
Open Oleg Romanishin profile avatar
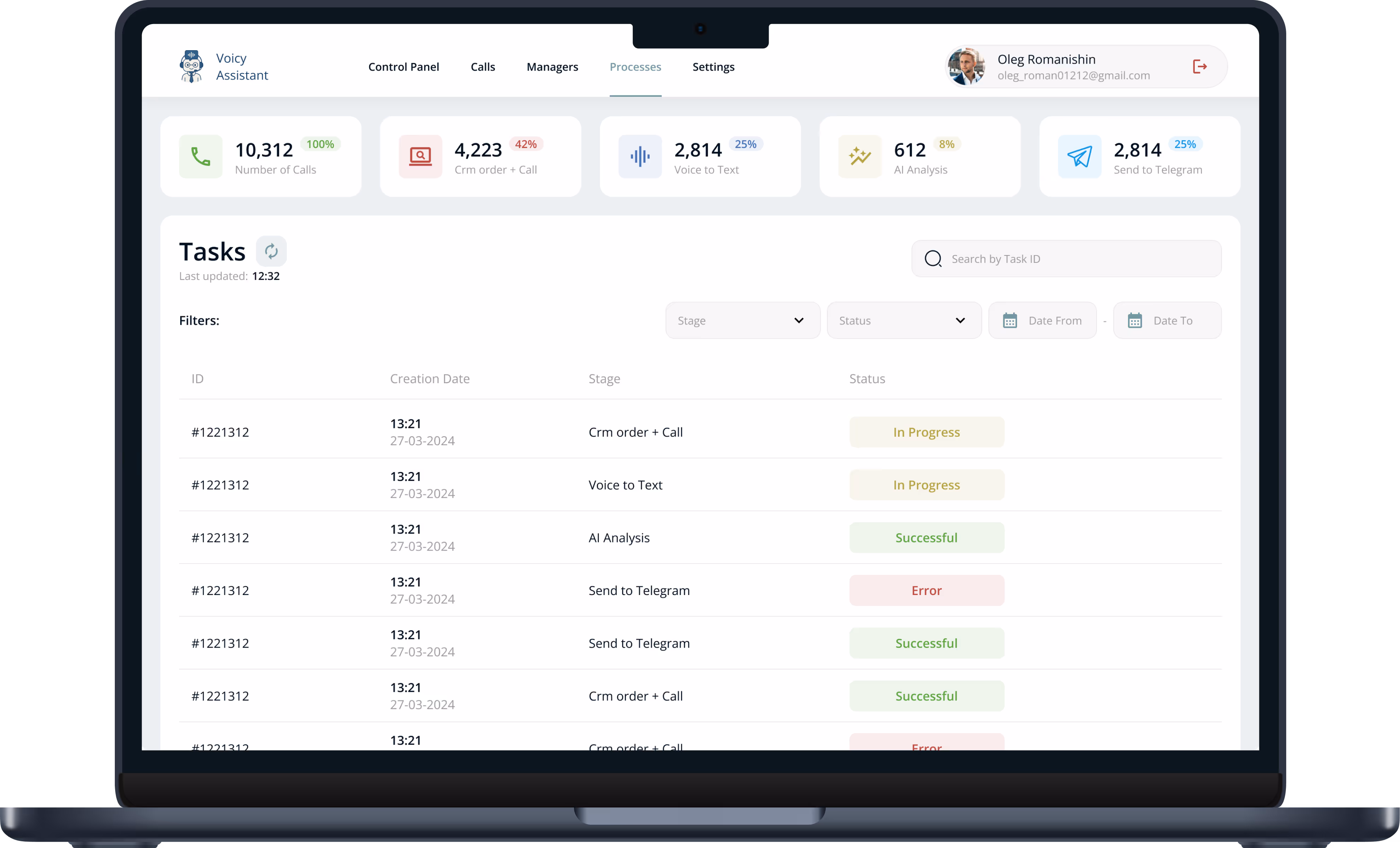click(966, 66)
